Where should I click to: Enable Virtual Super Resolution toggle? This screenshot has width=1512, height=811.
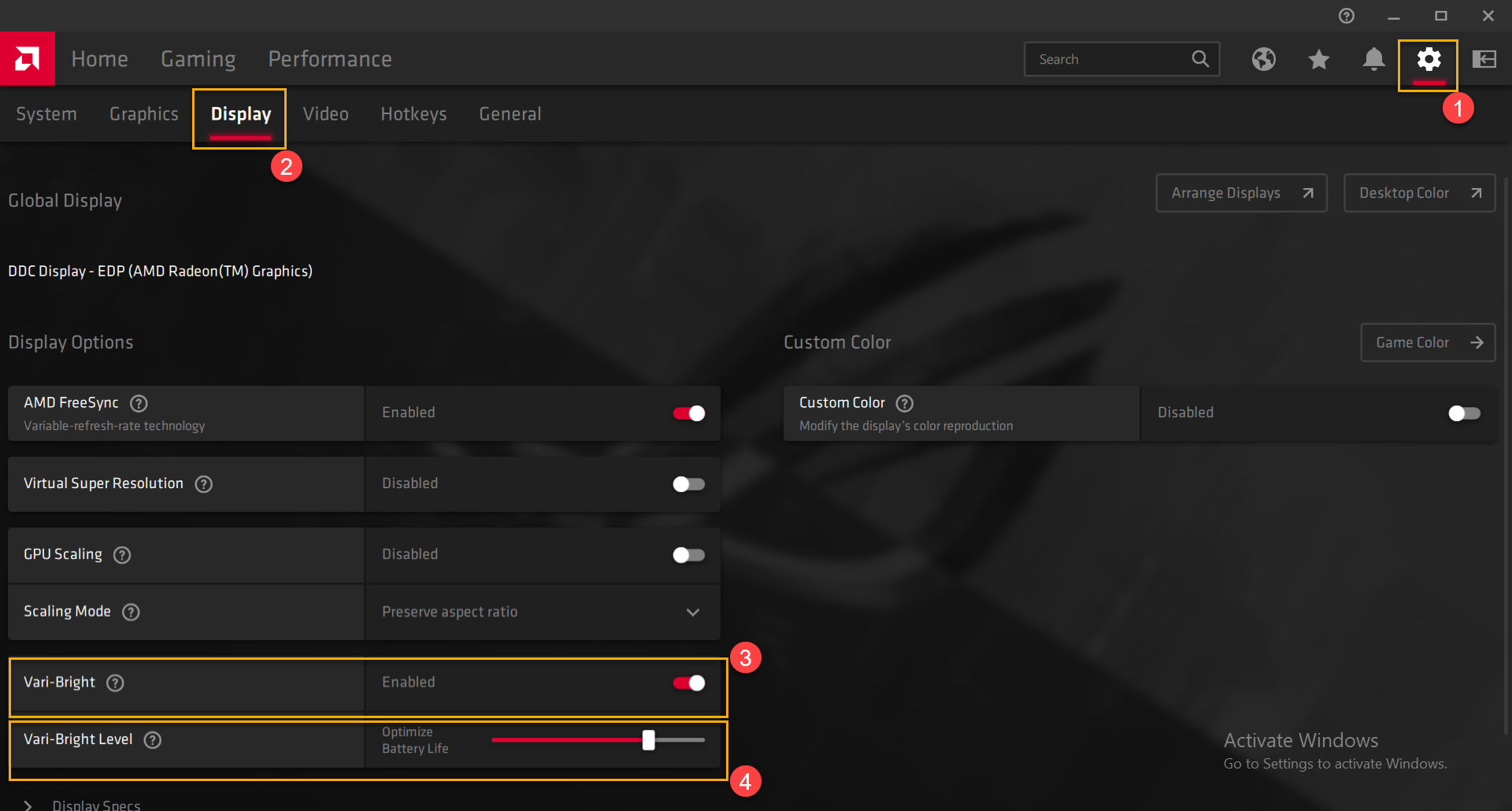point(688,484)
